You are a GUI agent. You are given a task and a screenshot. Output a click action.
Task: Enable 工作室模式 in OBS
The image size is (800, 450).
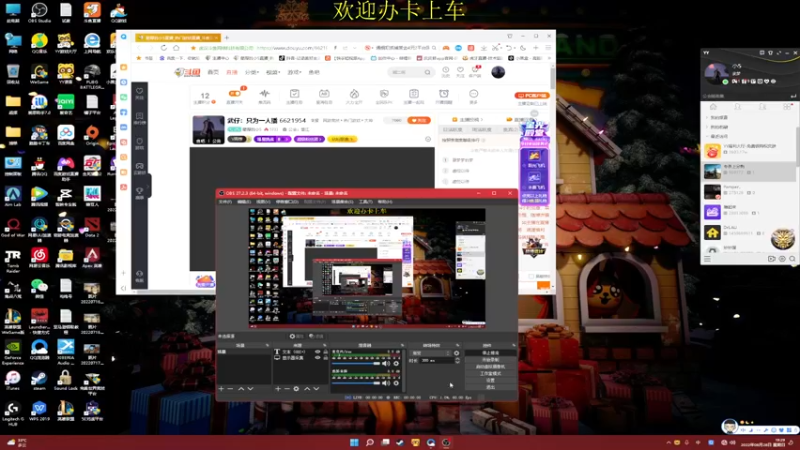(490, 373)
